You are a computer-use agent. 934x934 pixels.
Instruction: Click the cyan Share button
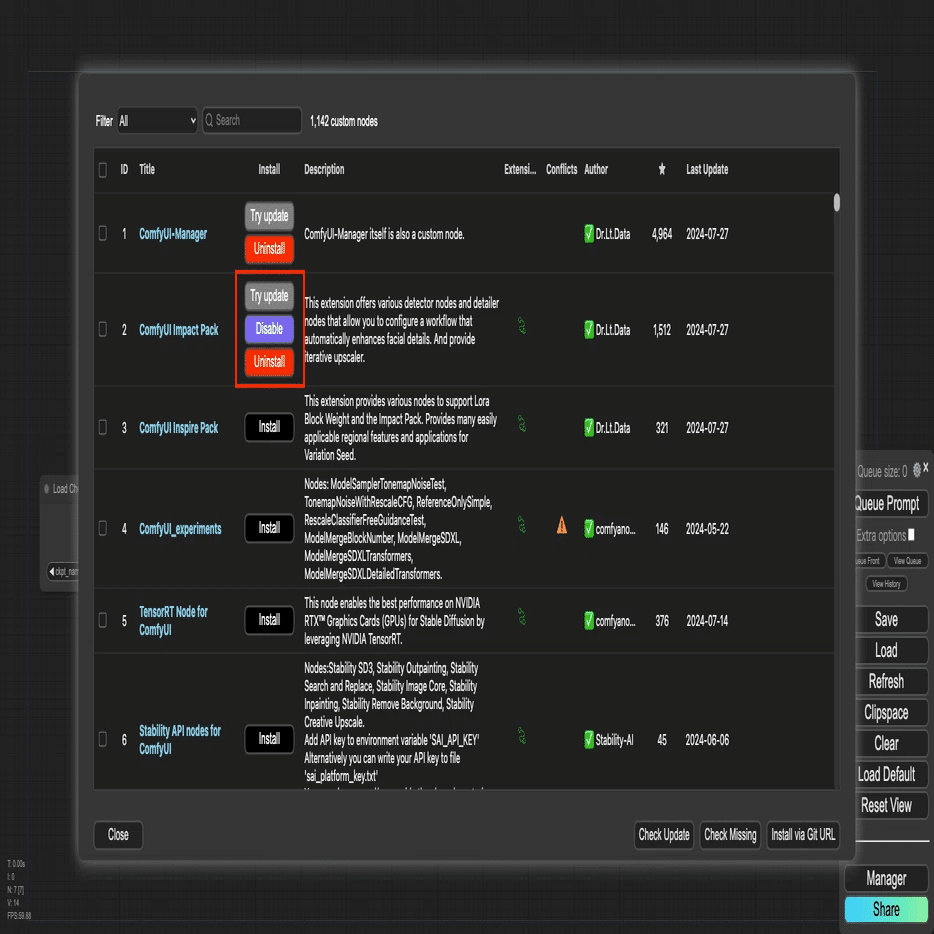886,910
